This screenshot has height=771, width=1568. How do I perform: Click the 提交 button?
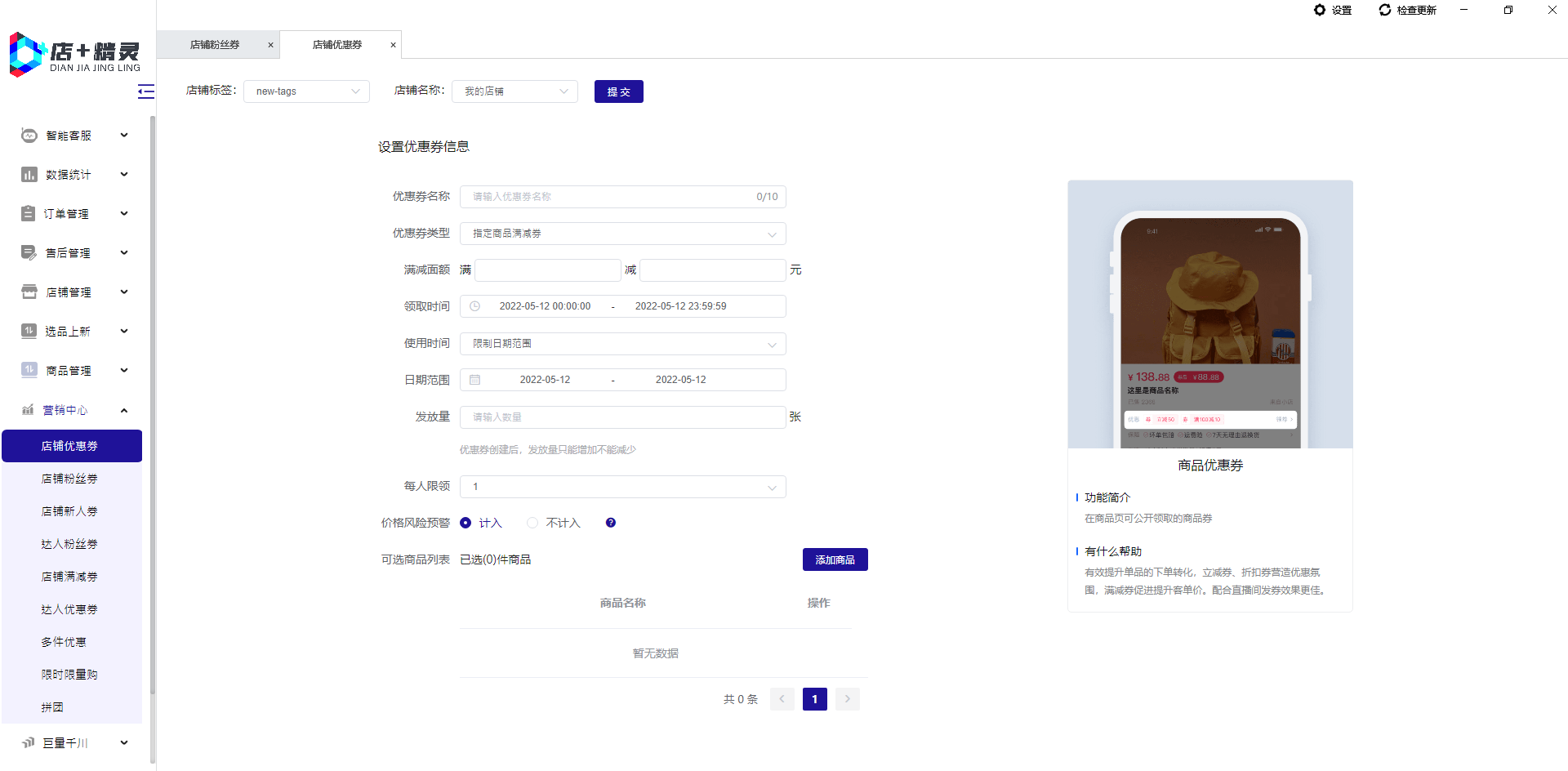(618, 91)
